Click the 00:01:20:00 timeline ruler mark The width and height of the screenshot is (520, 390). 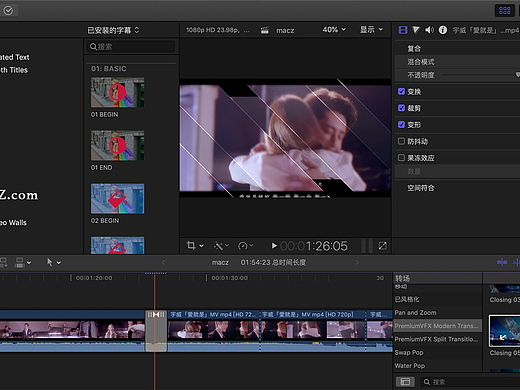pyautogui.click(x=94, y=278)
